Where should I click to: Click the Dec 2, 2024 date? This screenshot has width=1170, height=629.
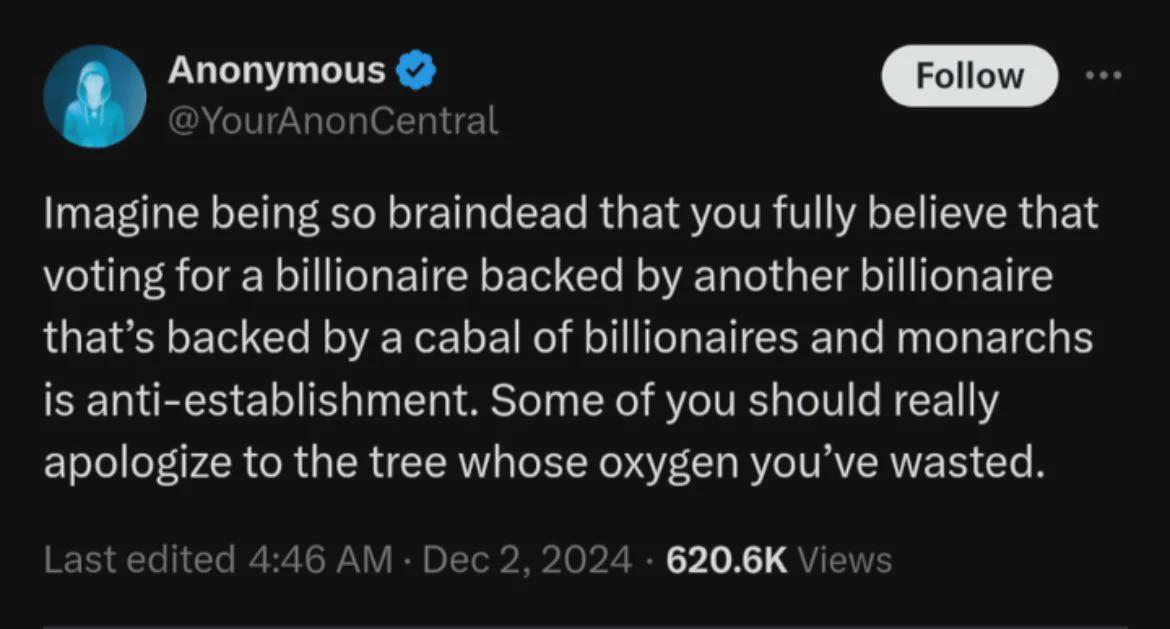pos(528,560)
